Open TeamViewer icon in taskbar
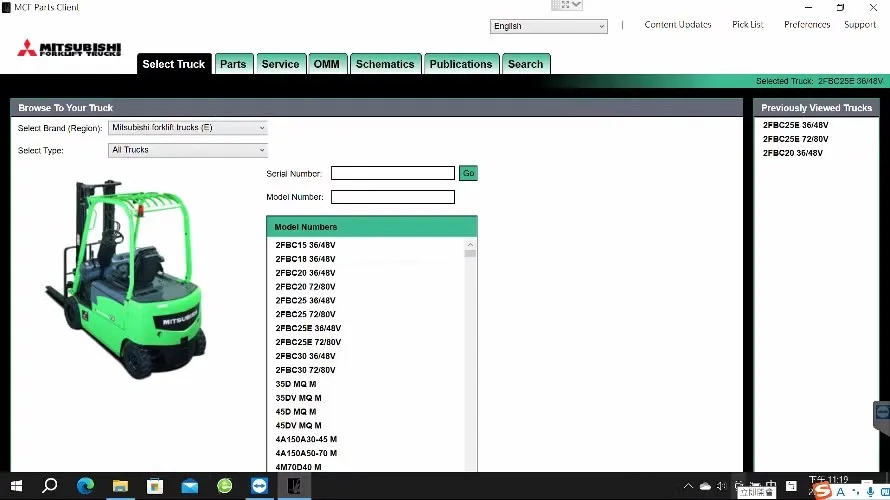This screenshot has height=500, width=890. [x=259, y=486]
